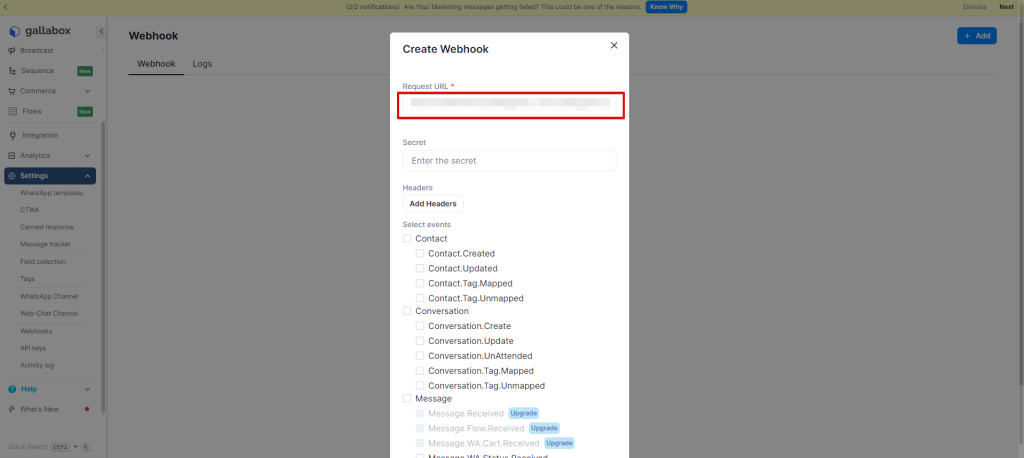Click the Add Headers button

(x=433, y=204)
